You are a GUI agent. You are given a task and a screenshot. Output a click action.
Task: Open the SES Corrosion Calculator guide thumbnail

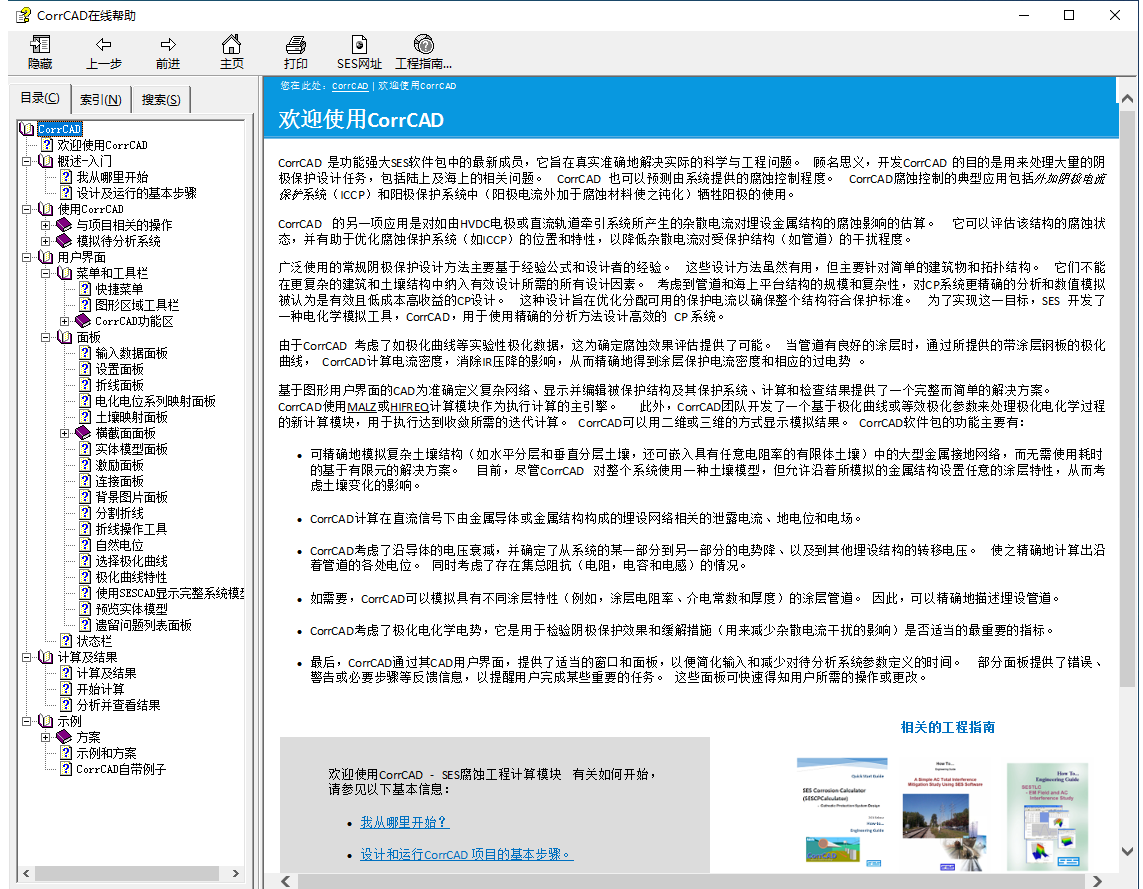(x=842, y=813)
